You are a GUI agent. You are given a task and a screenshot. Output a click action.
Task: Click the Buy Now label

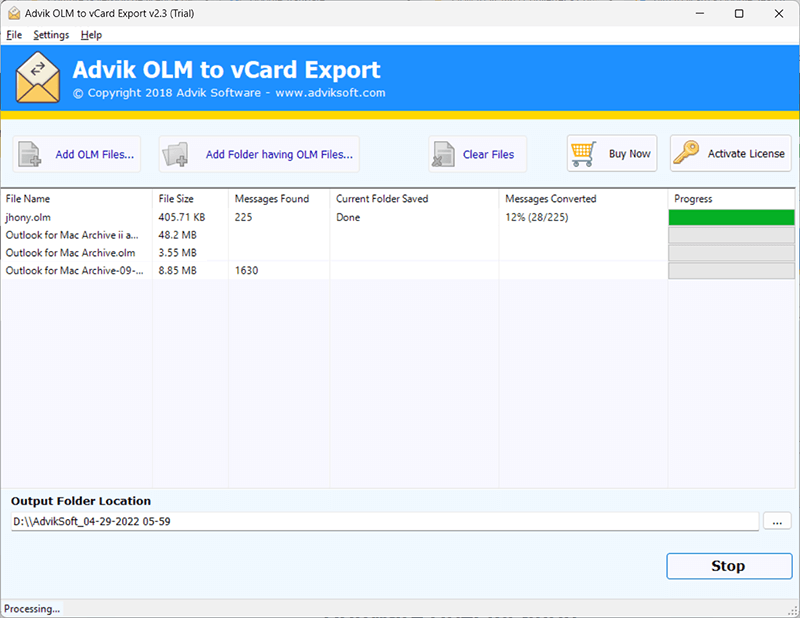point(630,154)
